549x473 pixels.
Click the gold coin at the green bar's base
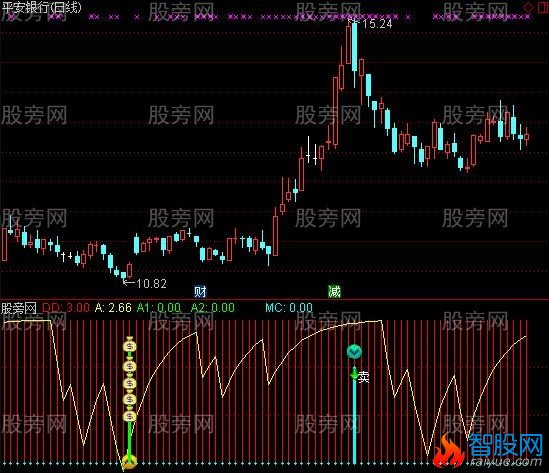click(130, 463)
